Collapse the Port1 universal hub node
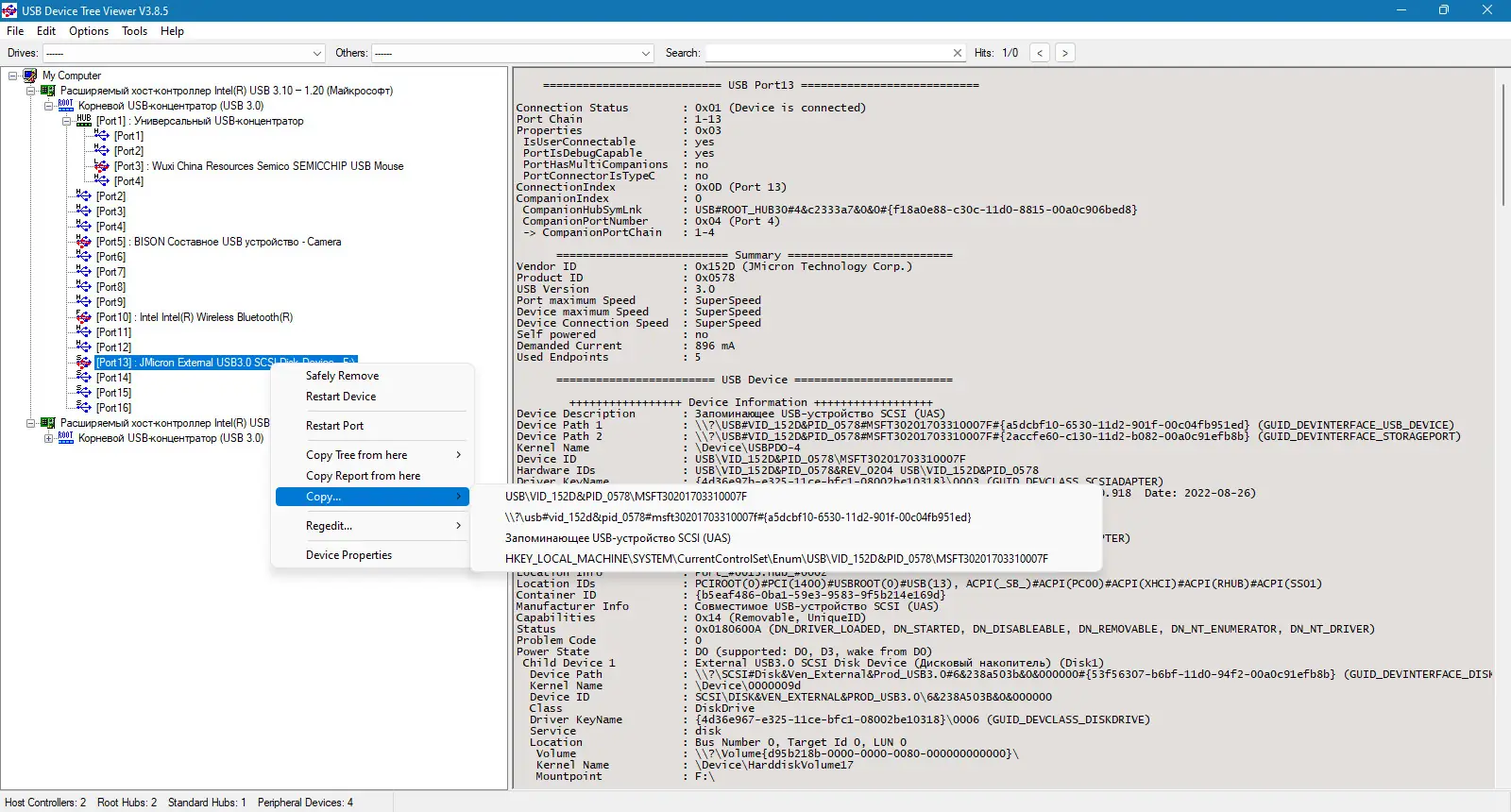Screen dimensions: 1511x812 [67, 121]
